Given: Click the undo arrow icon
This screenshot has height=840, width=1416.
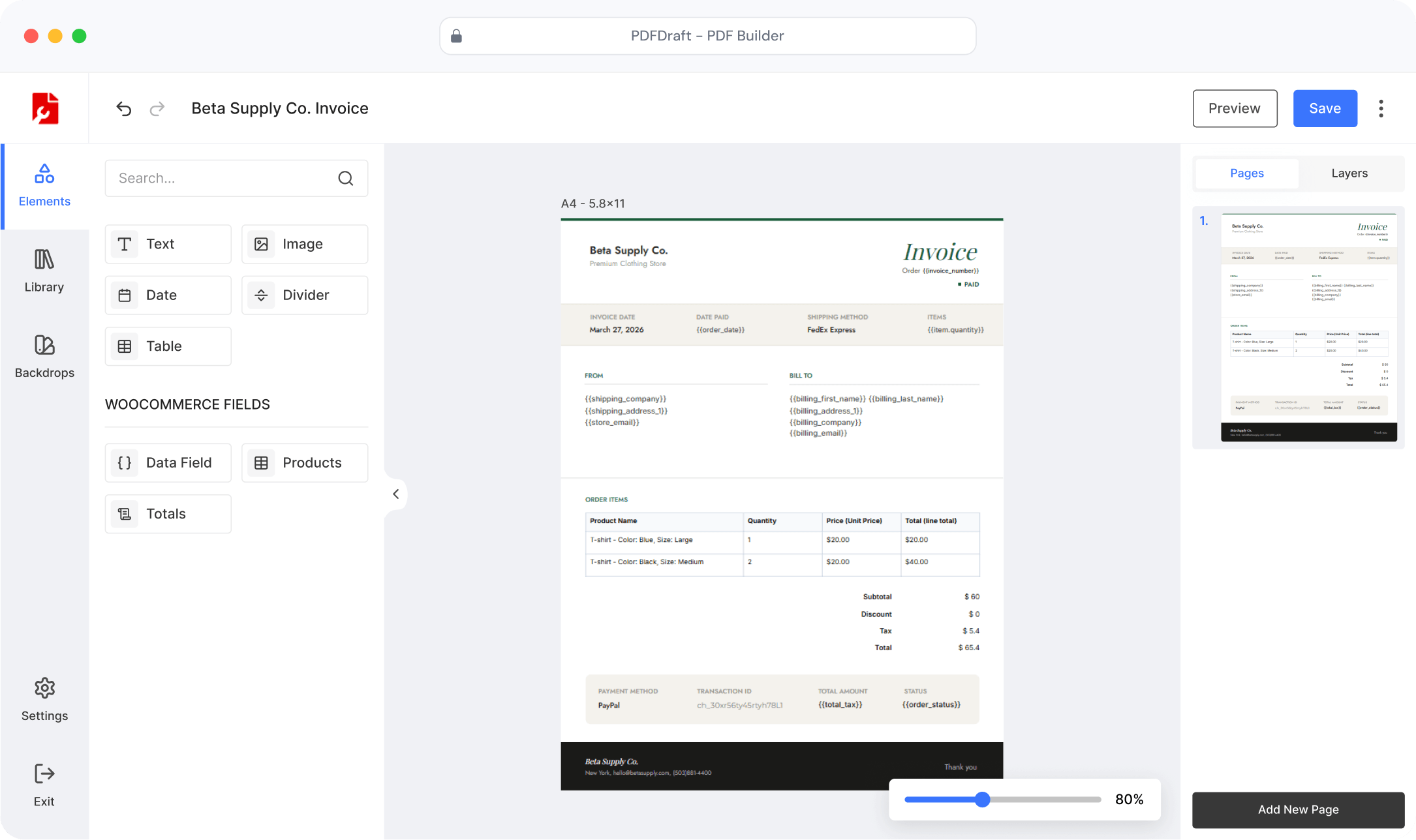Looking at the screenshot, I should click(x=124, y=108).
